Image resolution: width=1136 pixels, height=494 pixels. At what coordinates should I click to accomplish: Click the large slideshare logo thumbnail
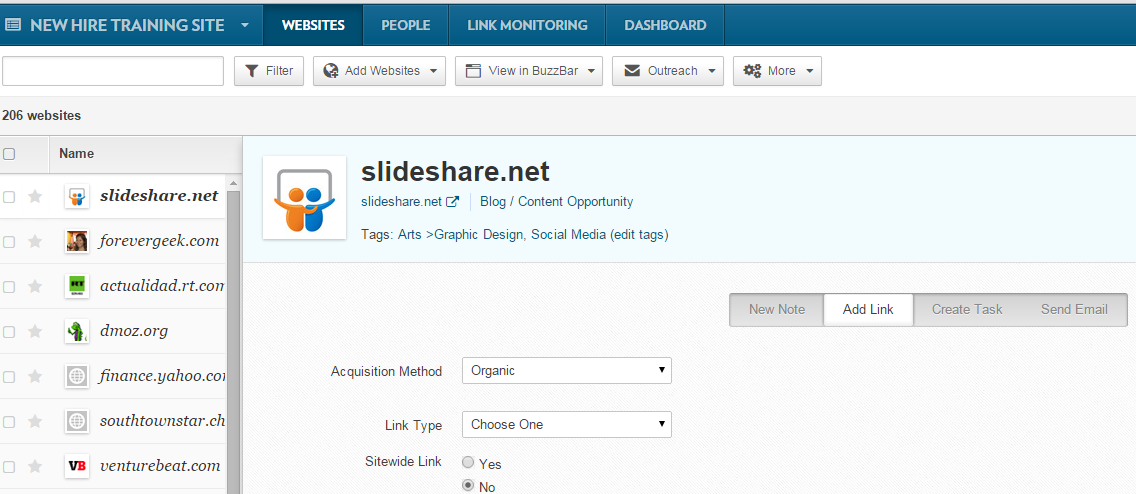304,198
